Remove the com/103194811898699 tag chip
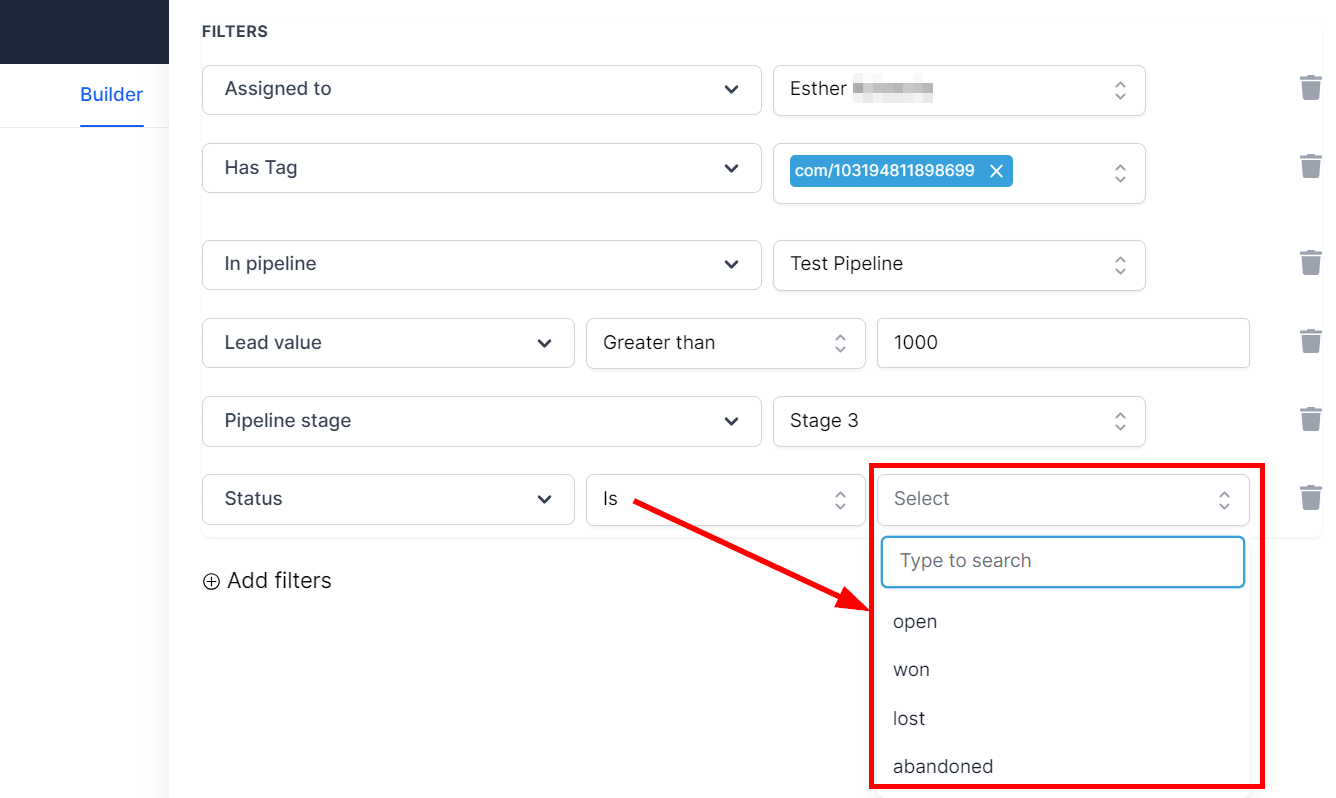1336x798 pixels. tap(996, 171)
